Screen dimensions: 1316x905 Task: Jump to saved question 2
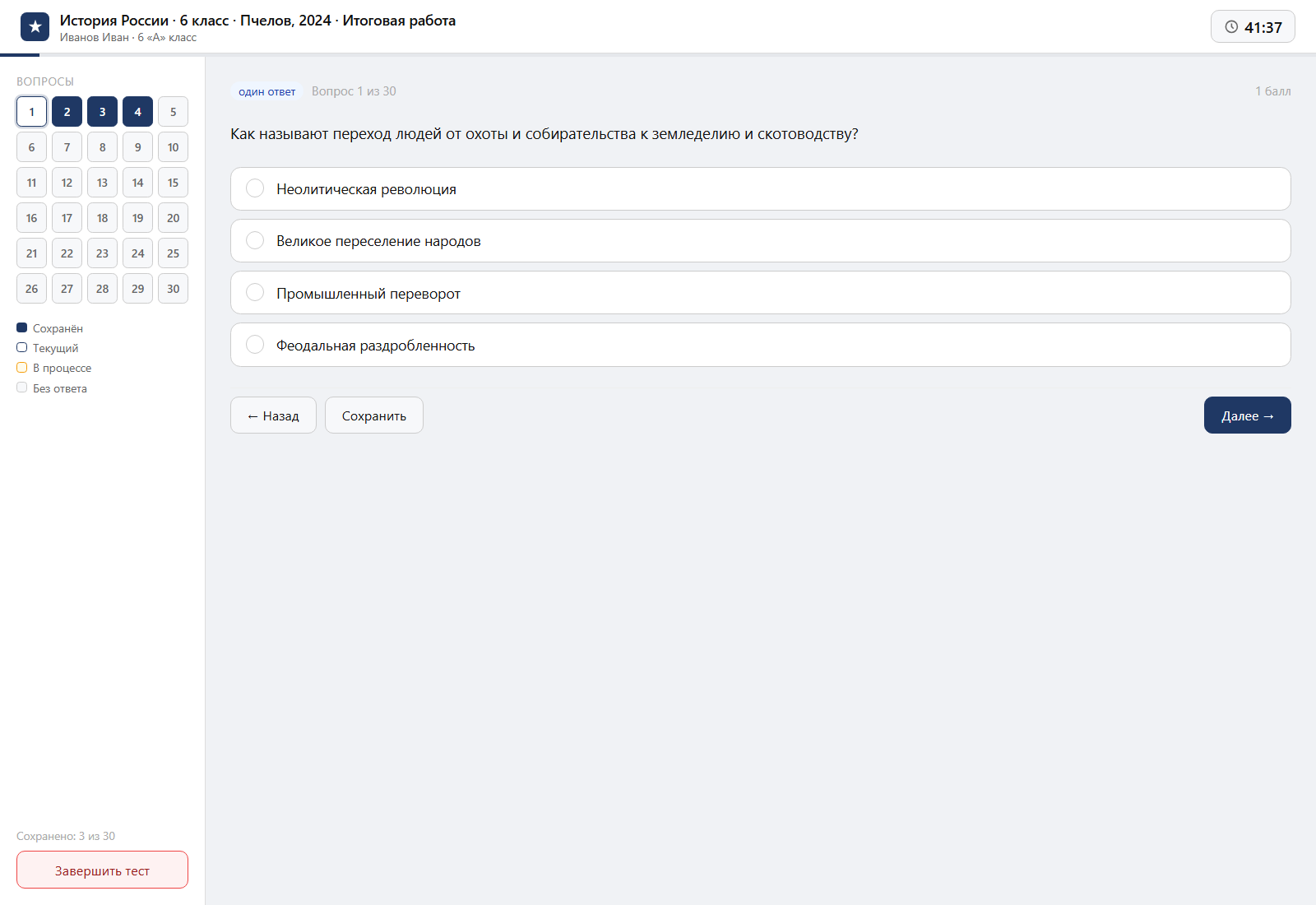(x=67, y=112)
